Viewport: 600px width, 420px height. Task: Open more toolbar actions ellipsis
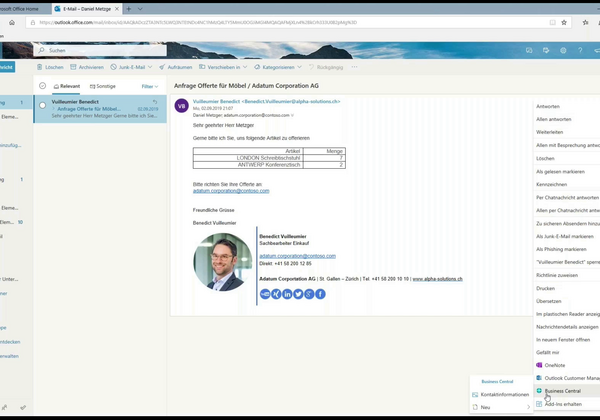pyautogui.click(x=354, y=67)
